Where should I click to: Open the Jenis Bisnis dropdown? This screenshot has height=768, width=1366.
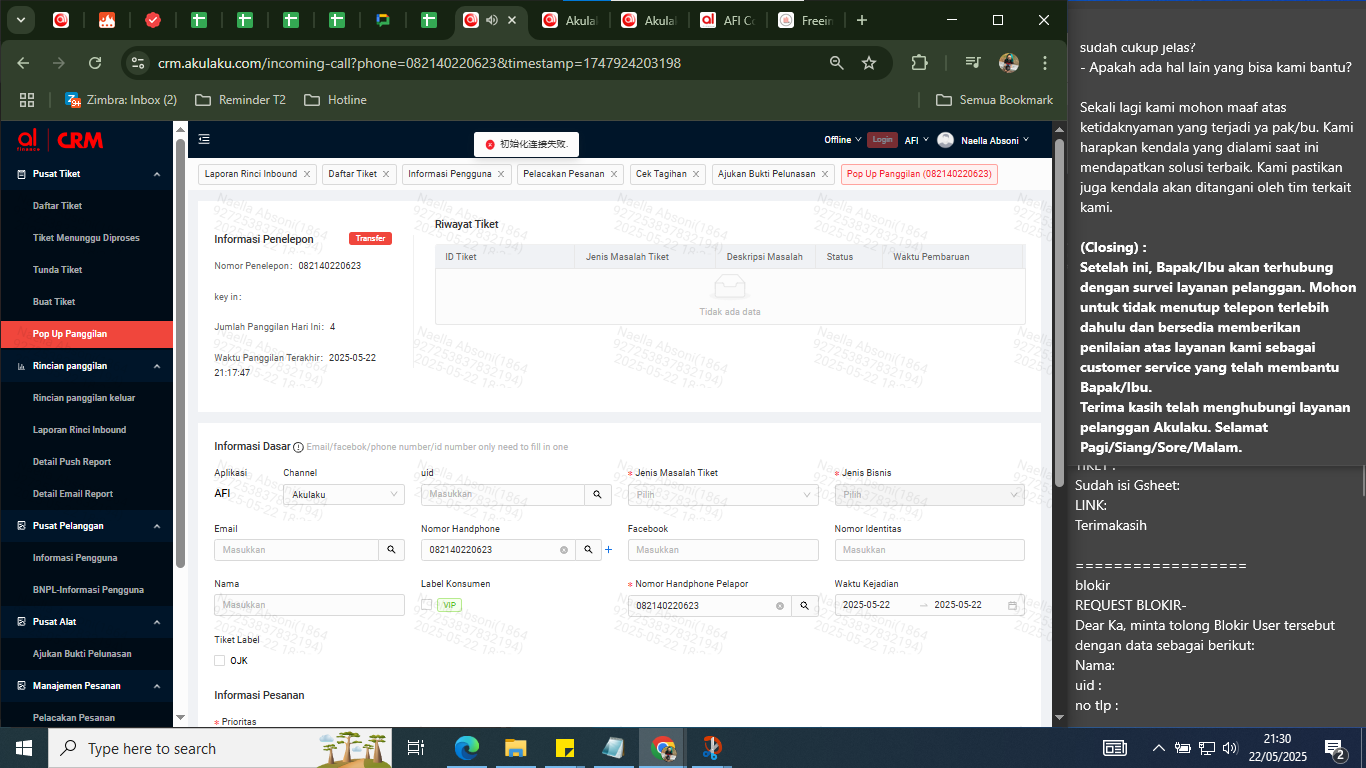click(x=930, y=494)
